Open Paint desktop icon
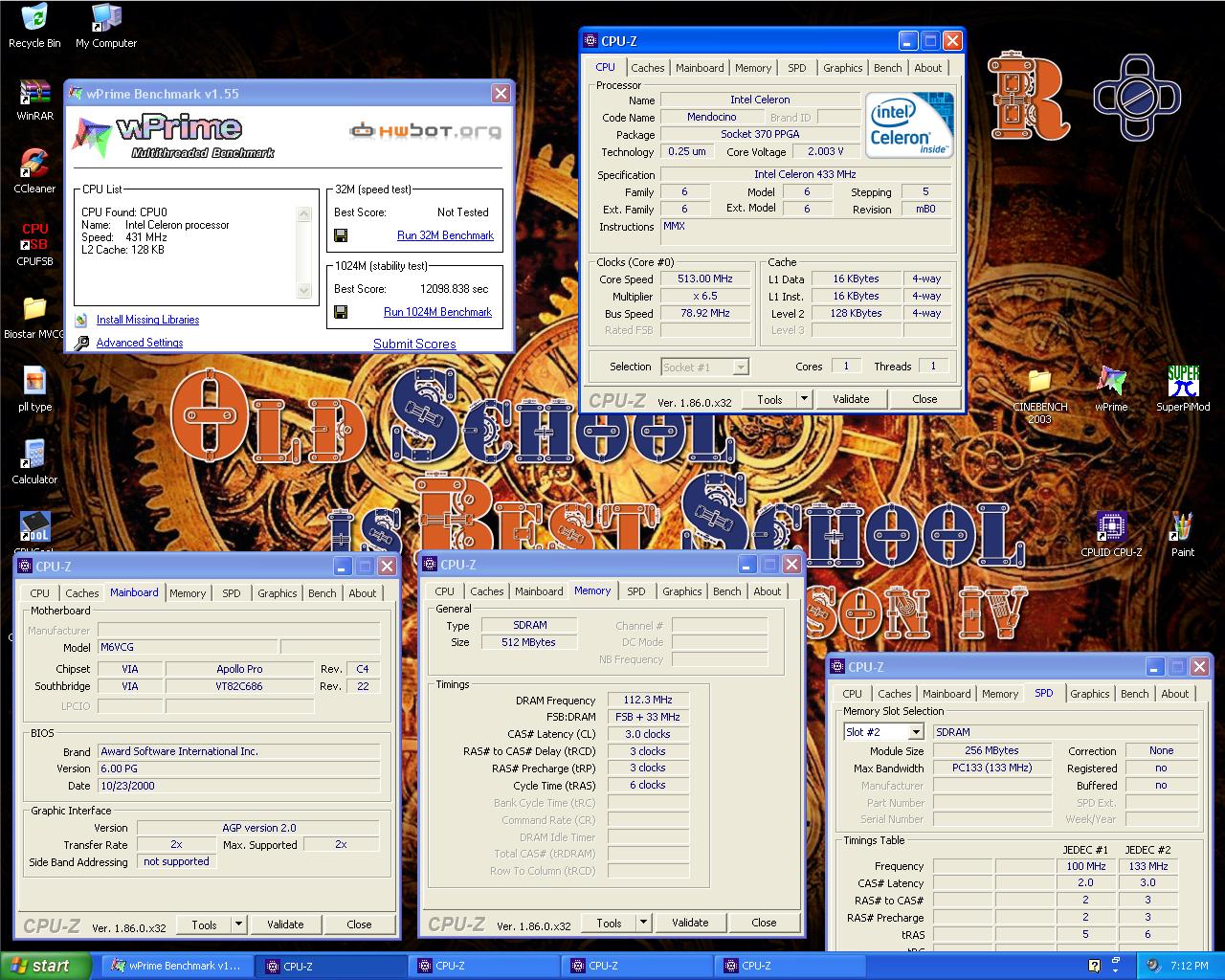This screenshot has height=980, width=1225. click(1183, 536)
